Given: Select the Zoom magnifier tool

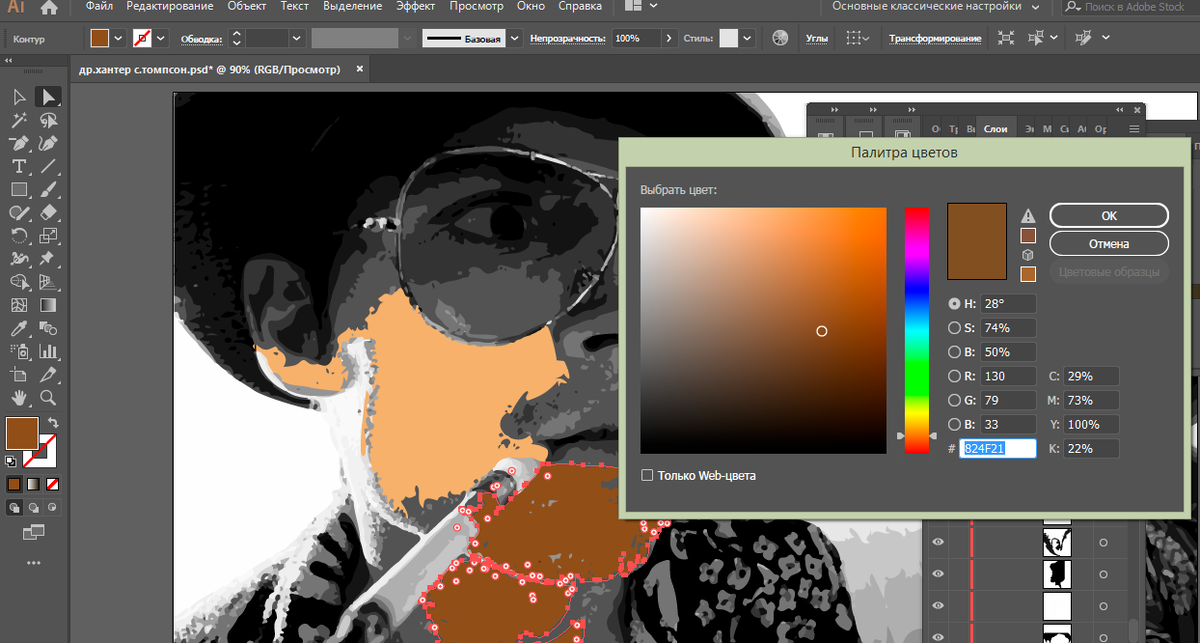Looking at the screenshot, I should [47, 398].
